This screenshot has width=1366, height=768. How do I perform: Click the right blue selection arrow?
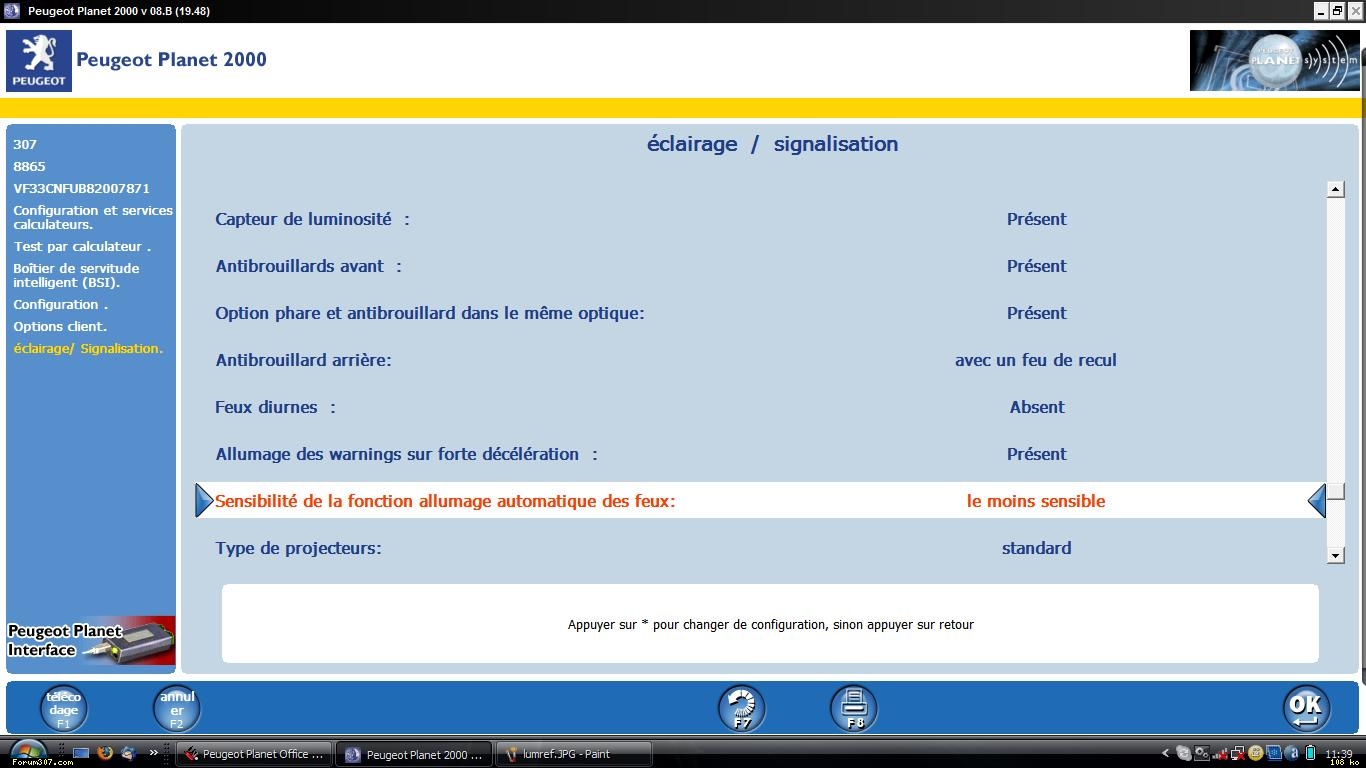[1317, 500]
